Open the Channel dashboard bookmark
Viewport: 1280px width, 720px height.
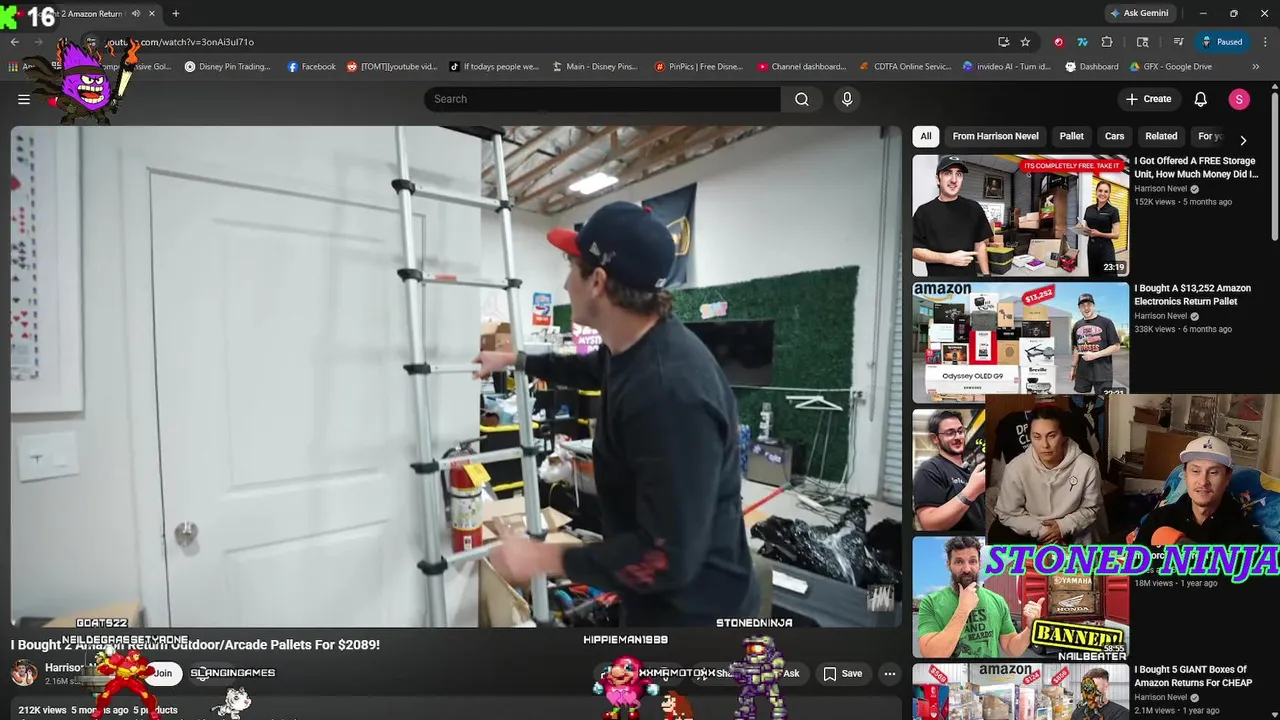tap(802, 67)
